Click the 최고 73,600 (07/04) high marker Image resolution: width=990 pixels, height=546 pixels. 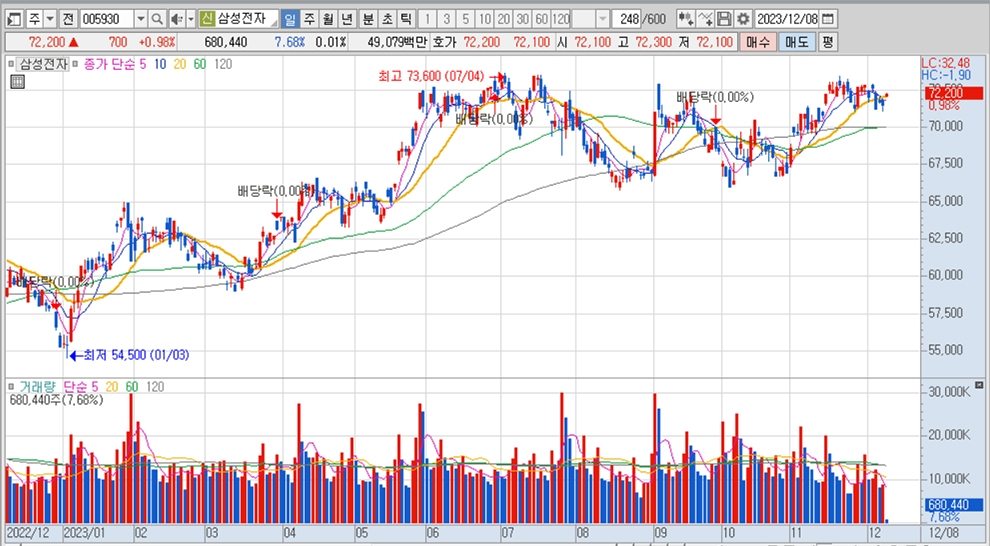click(431, 76)
